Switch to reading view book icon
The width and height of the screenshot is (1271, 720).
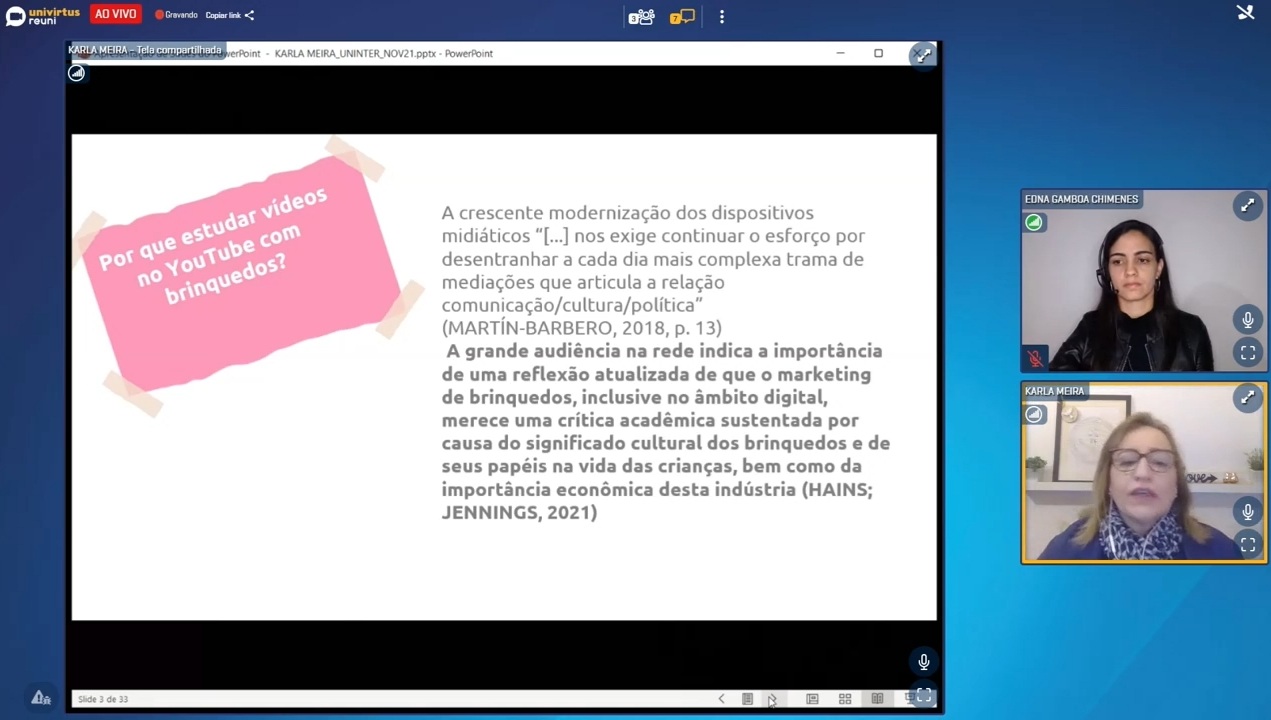(877, 699)
